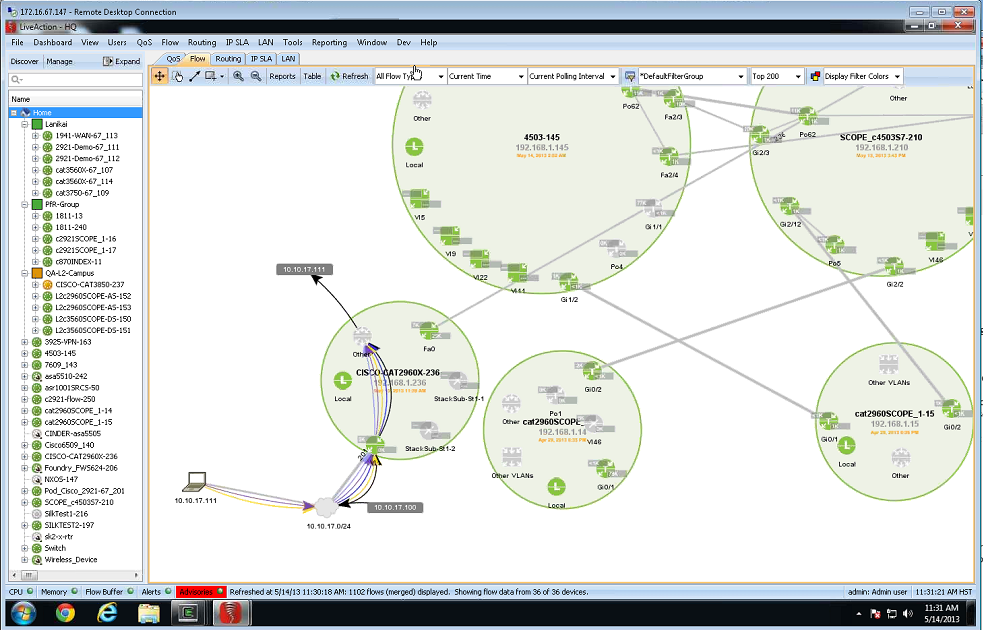Click the Home icon in device tree
This screenshot has width=983, height=630.
pyautogui.click(x=26, y=113)
